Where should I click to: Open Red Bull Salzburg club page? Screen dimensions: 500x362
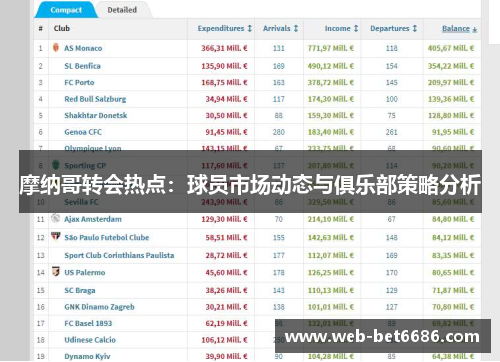[95, 99]
